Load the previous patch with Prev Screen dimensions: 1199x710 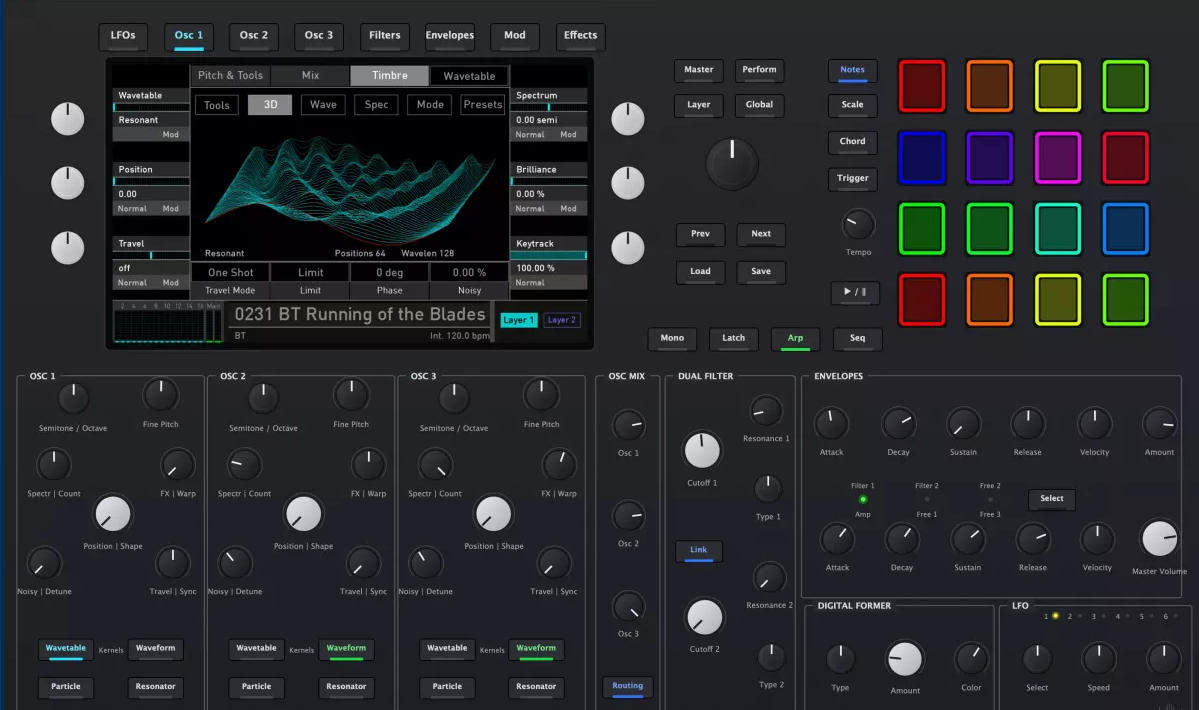click(x=700, y=235)
